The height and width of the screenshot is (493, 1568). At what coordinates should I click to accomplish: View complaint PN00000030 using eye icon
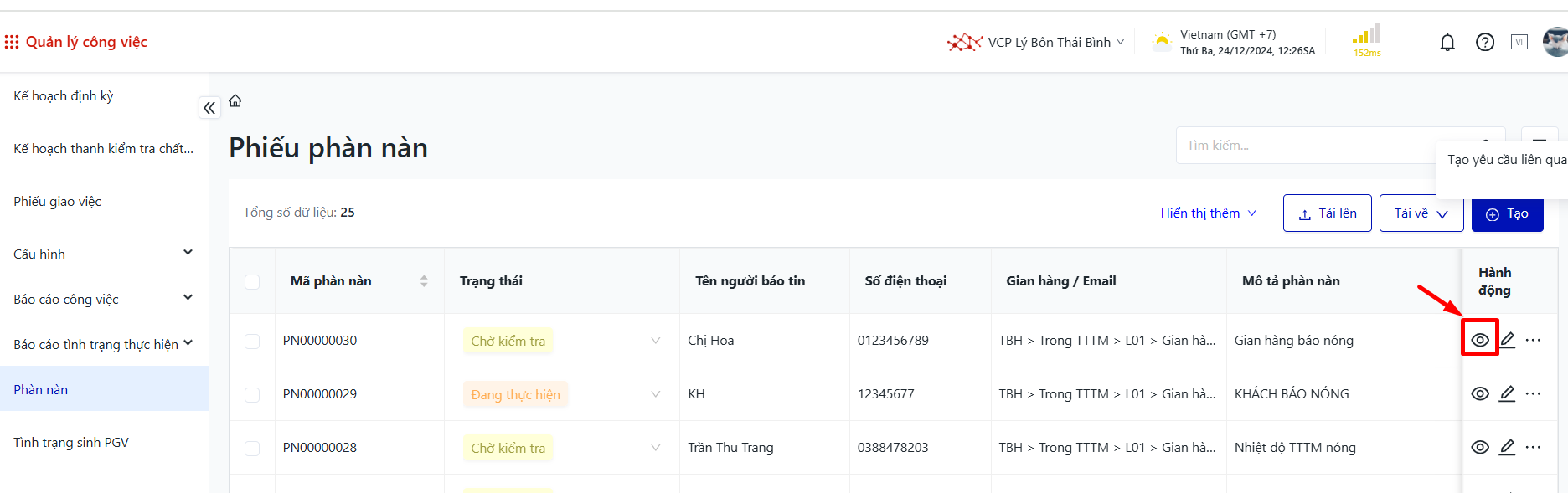[x=1480, y=340]
